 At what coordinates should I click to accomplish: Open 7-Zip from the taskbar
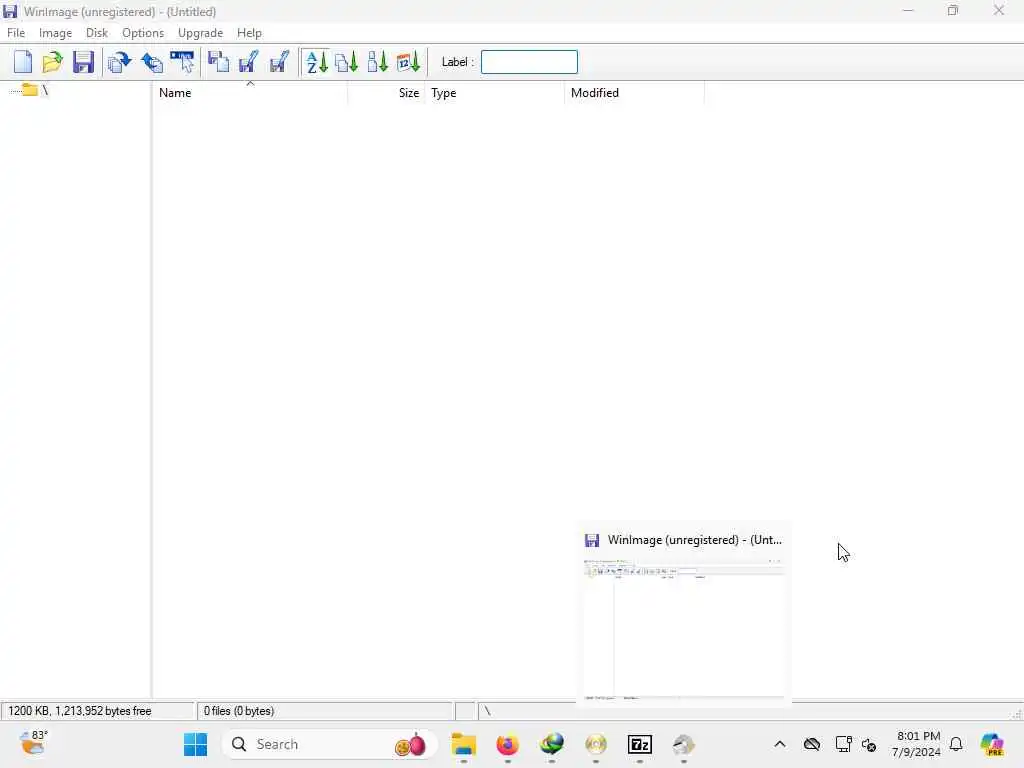tap(640, 744)
